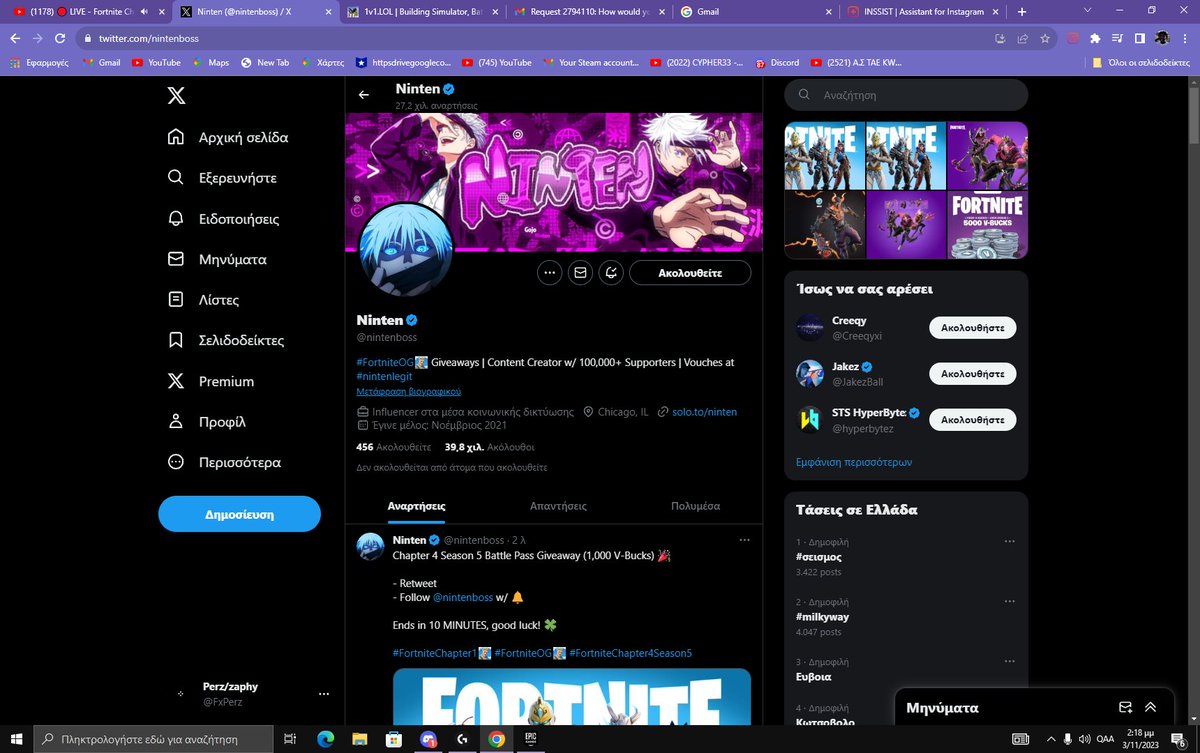Follow Jakez with Ακολουθήστε button
This screenshot has width=1200, height=753.
coord(973,373)
